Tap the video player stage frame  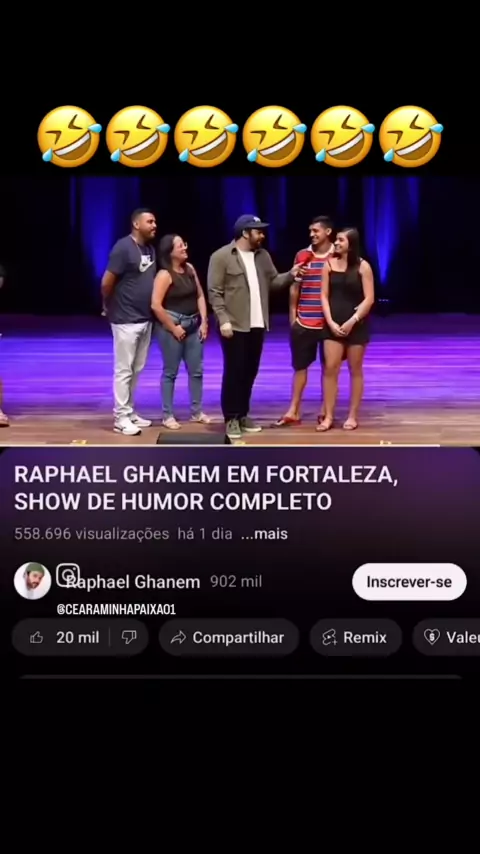pos(240,310)
